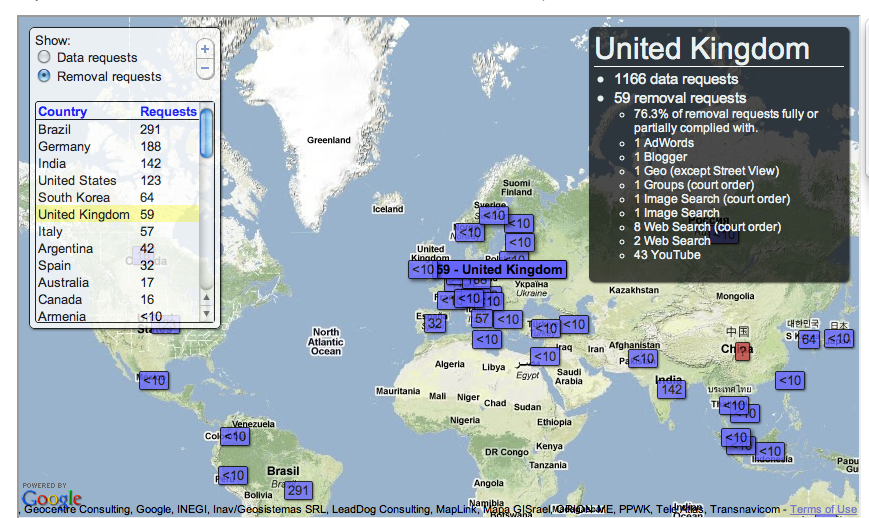Screen dimensions: 869x518
Task: Choose Spain in the country list
Action: [117, 265]
